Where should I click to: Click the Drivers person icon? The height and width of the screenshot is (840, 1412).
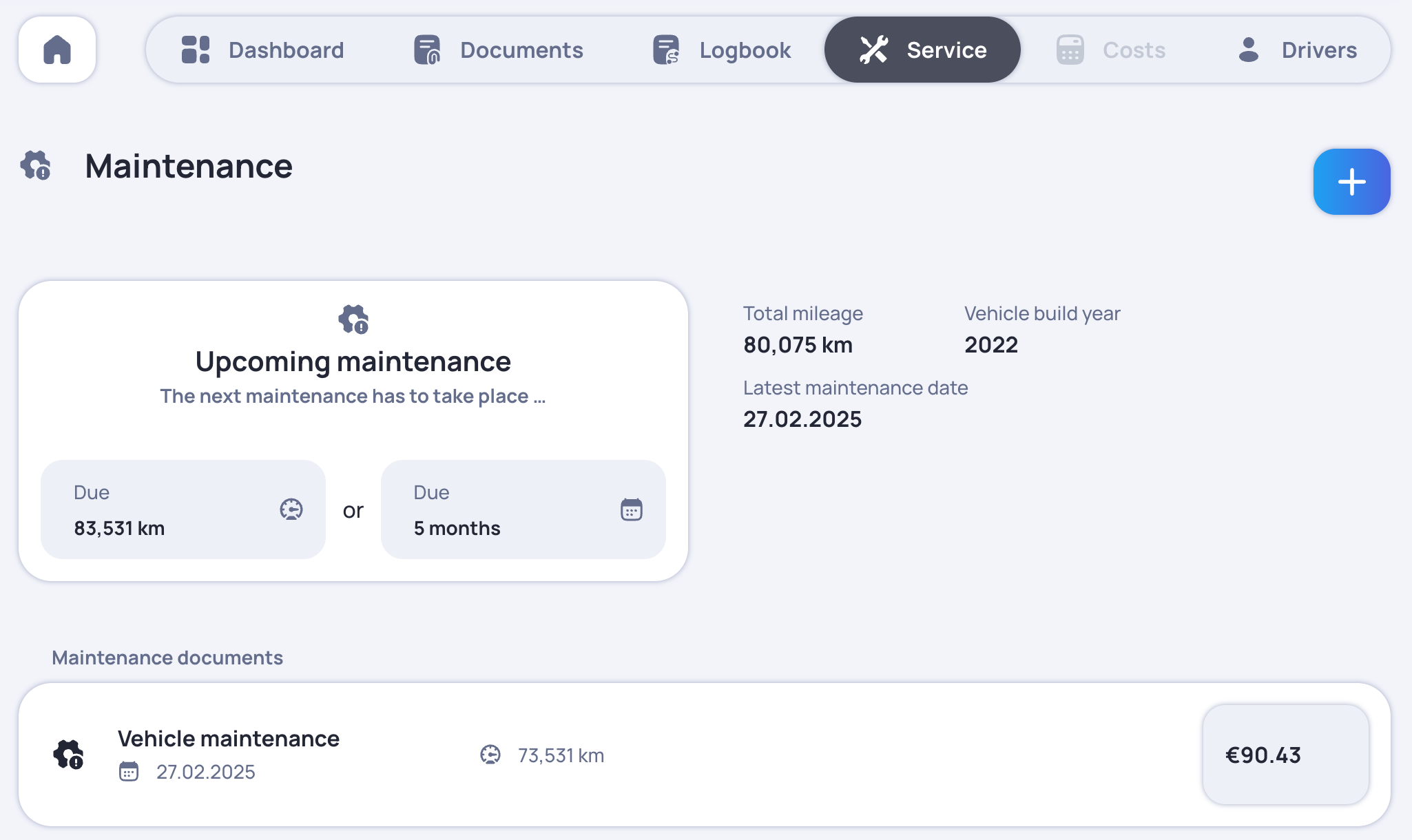[1248, 50]
